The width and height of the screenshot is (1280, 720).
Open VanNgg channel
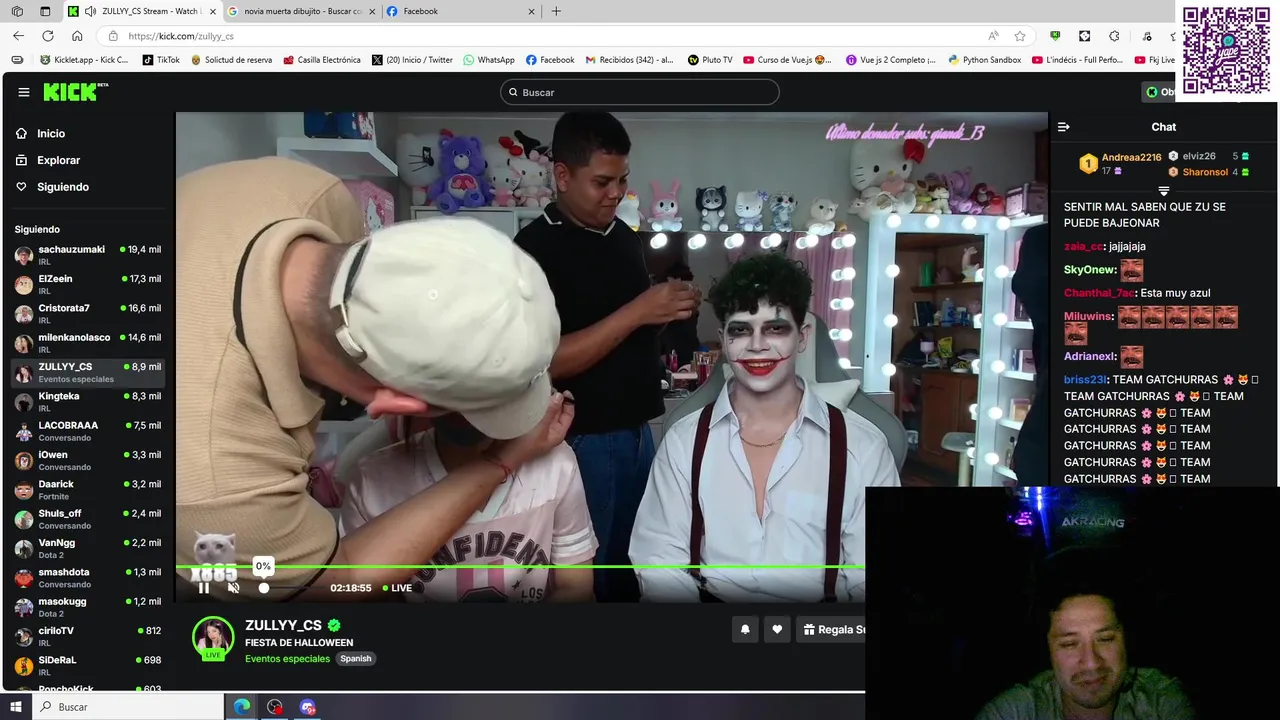coord(88,548)
